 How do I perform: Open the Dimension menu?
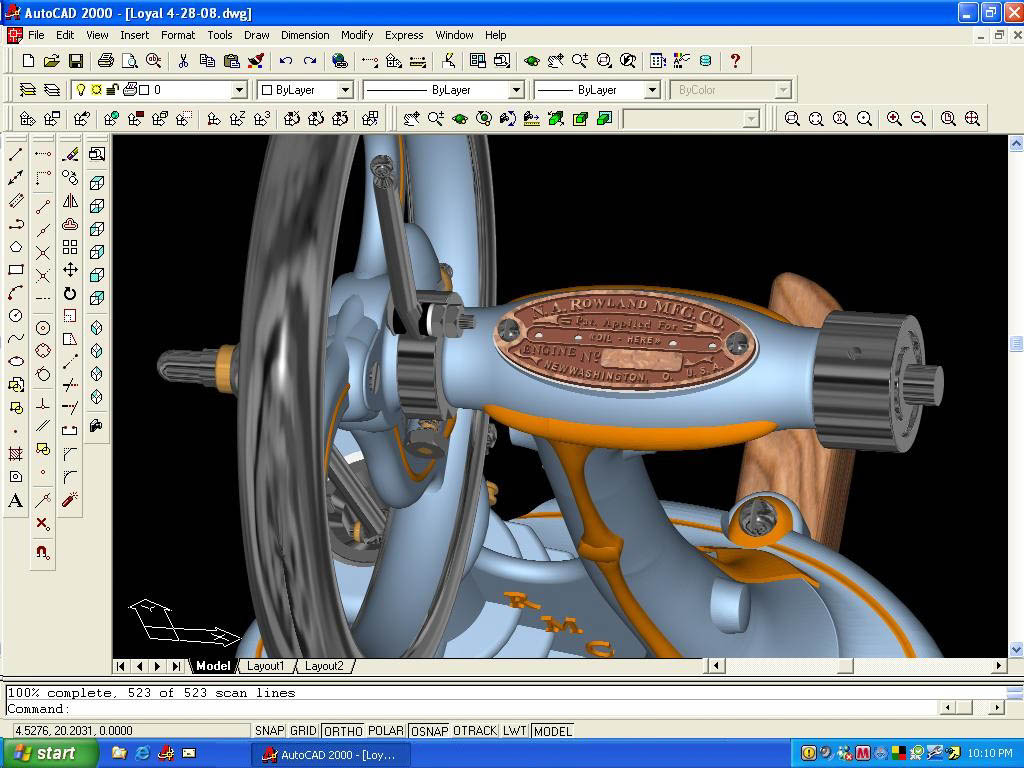click(x=305, y=35)
